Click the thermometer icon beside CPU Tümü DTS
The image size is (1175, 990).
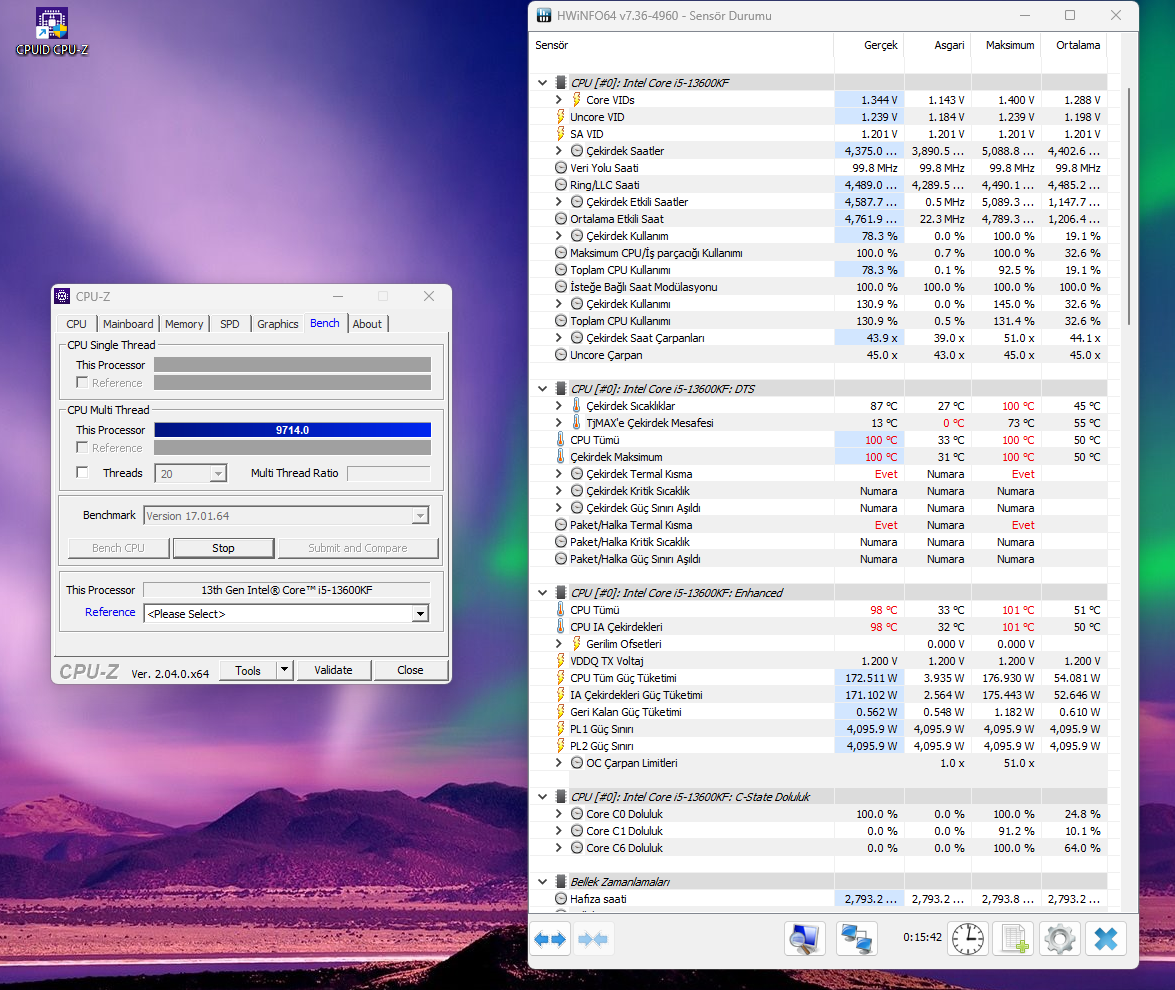561,439
